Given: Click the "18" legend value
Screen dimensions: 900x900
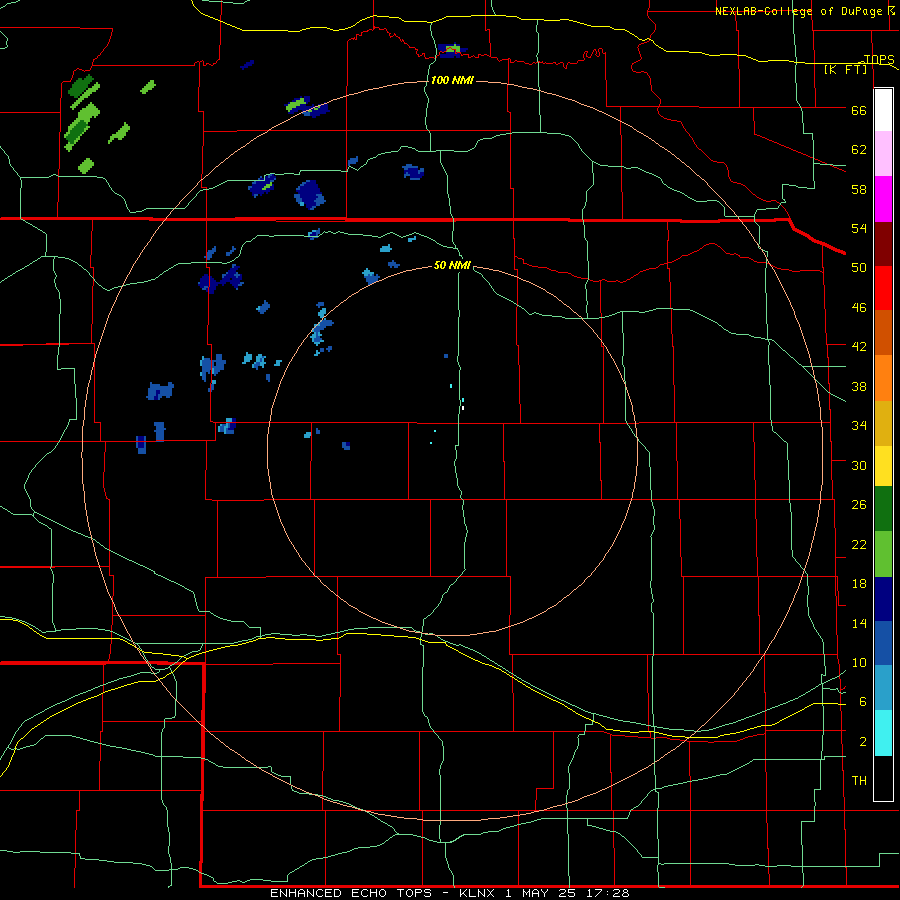Looking at the screenshot, I should [859, 584].
